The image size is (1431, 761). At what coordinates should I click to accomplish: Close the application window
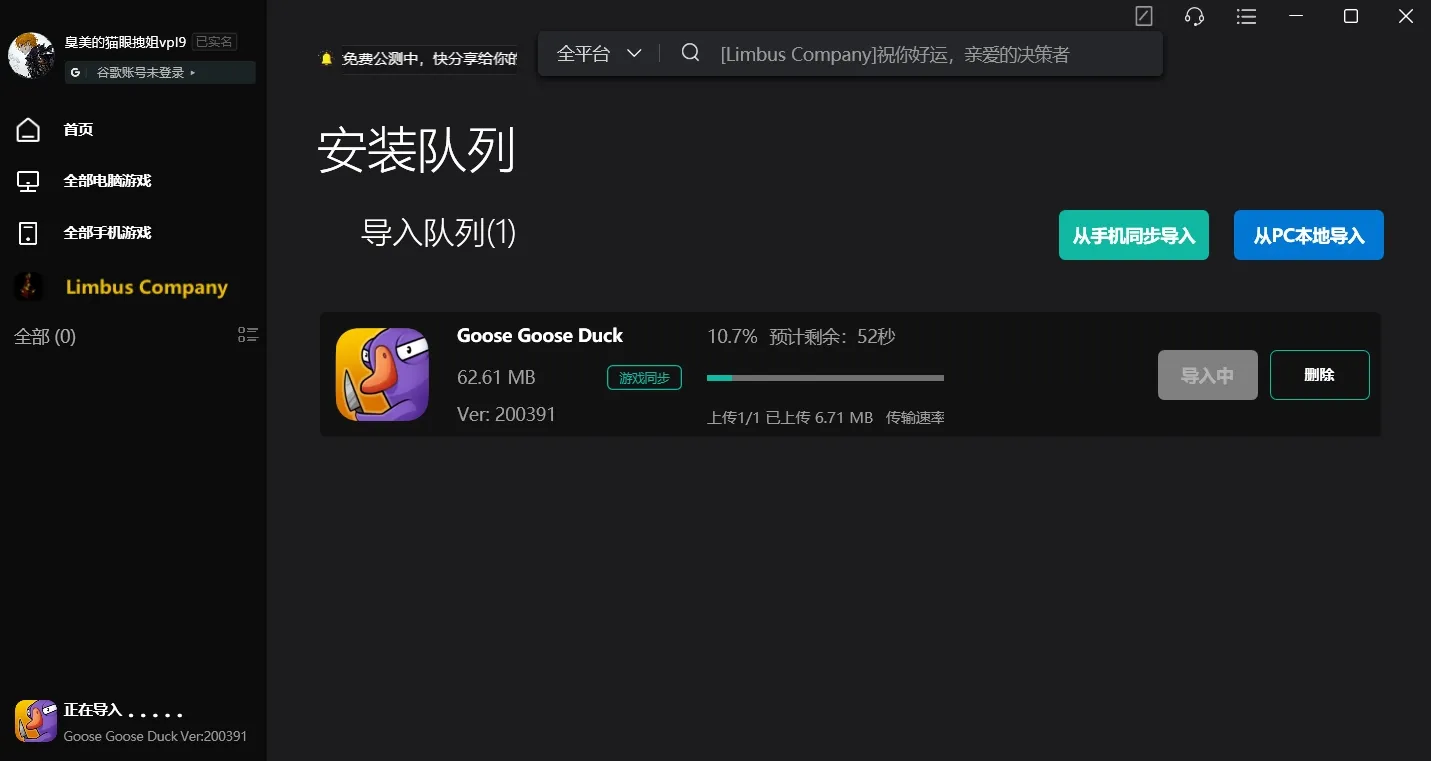point(1405,16)
